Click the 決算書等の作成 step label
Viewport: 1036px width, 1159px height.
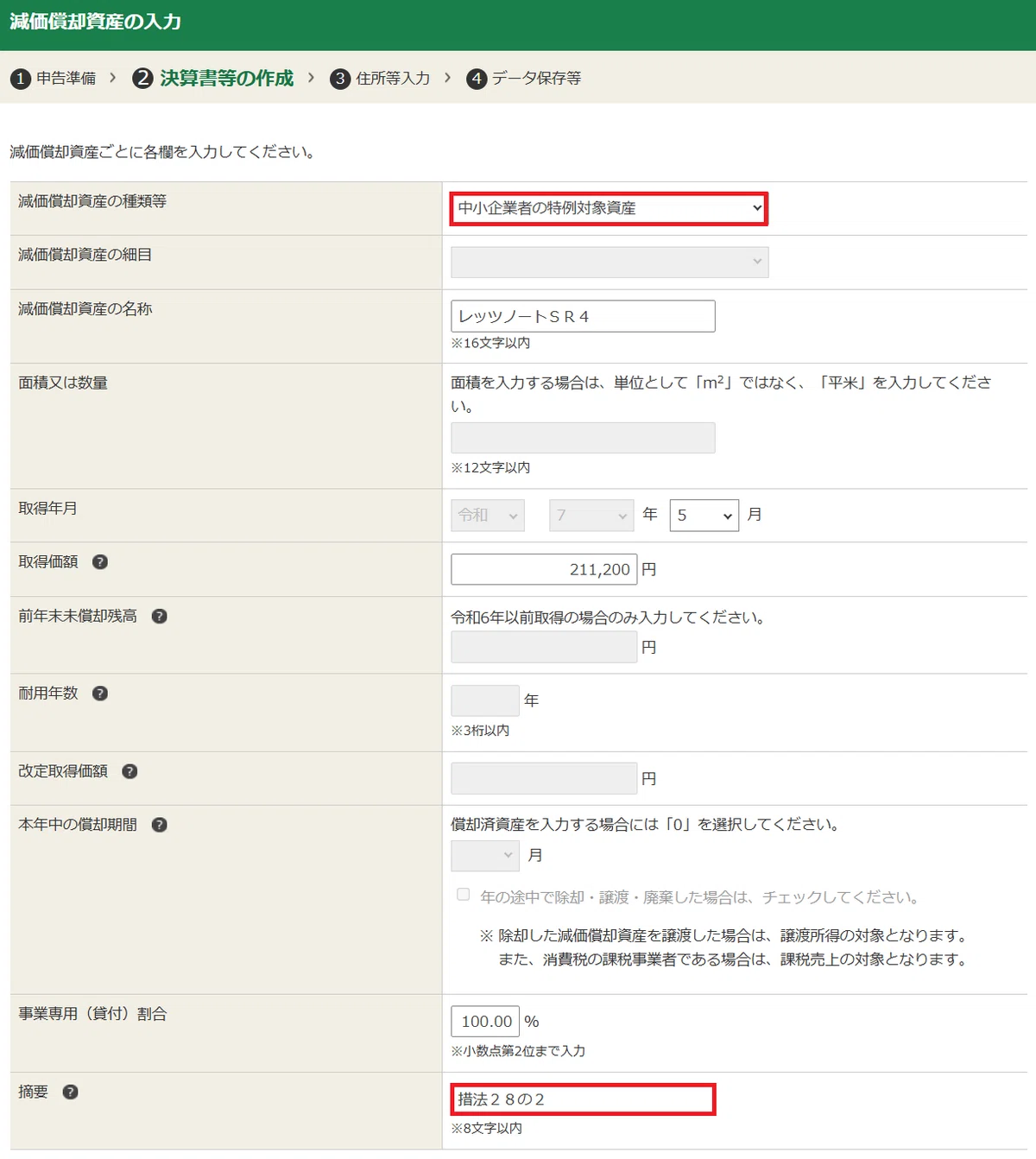(x=226, y=79)
